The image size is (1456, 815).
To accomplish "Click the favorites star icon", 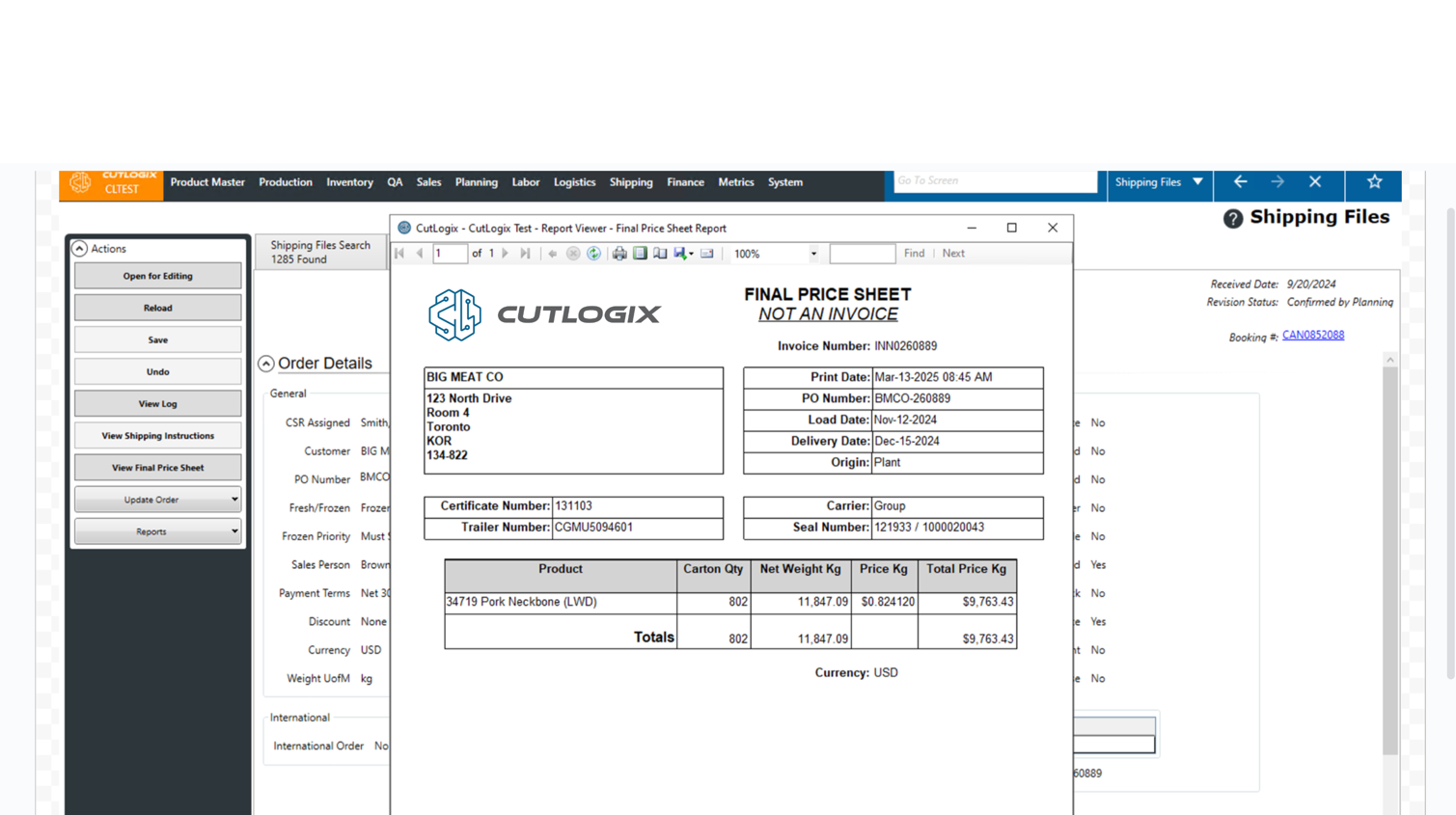I will (x=1374, y=182).
